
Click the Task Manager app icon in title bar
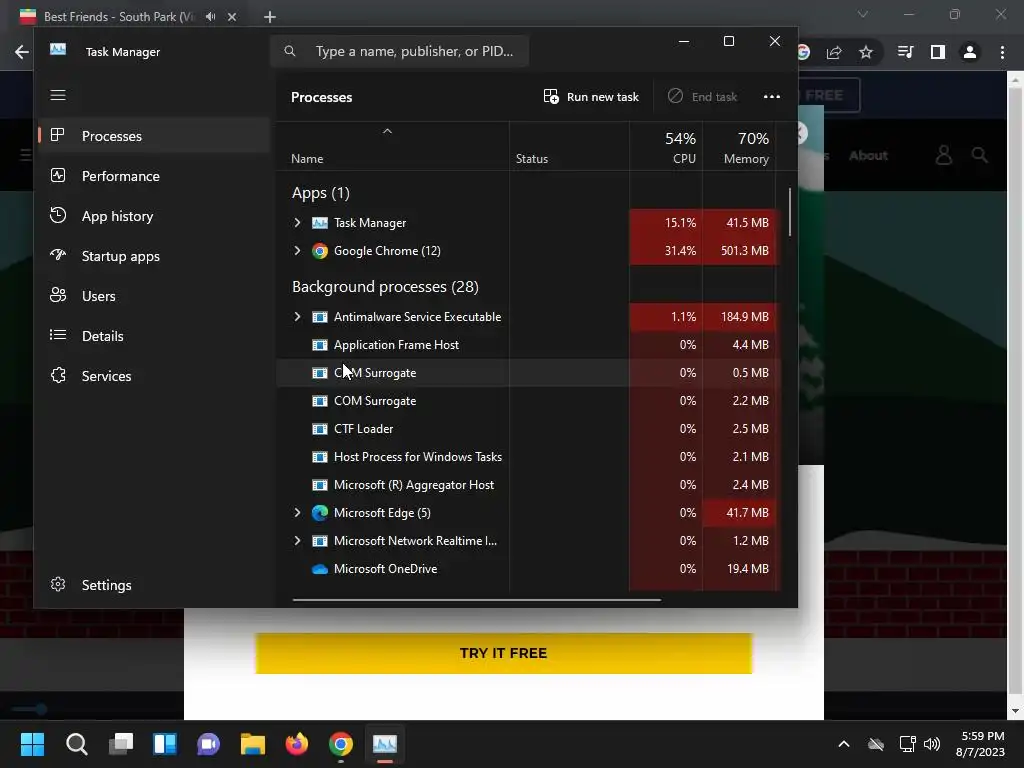[x=58, y=50]
